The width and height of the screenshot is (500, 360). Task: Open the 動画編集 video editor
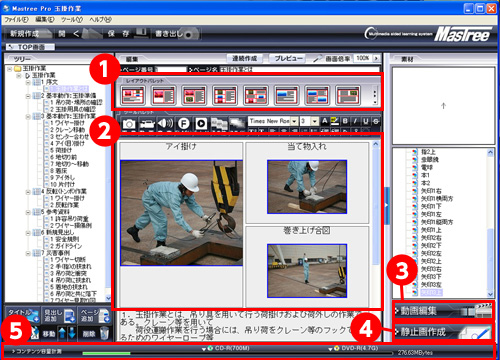click(x=443, y=311)
